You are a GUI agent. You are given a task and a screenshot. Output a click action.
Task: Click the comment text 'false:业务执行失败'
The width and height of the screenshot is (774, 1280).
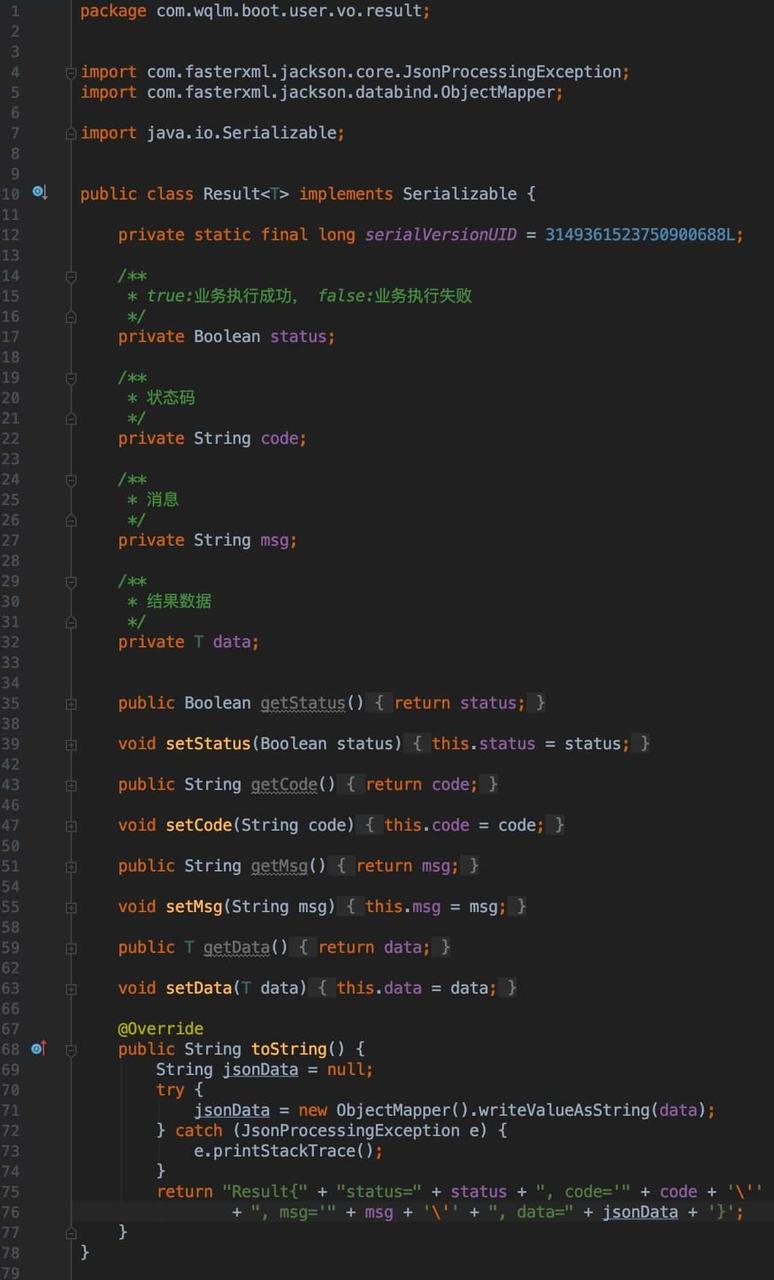pos(395,295)
